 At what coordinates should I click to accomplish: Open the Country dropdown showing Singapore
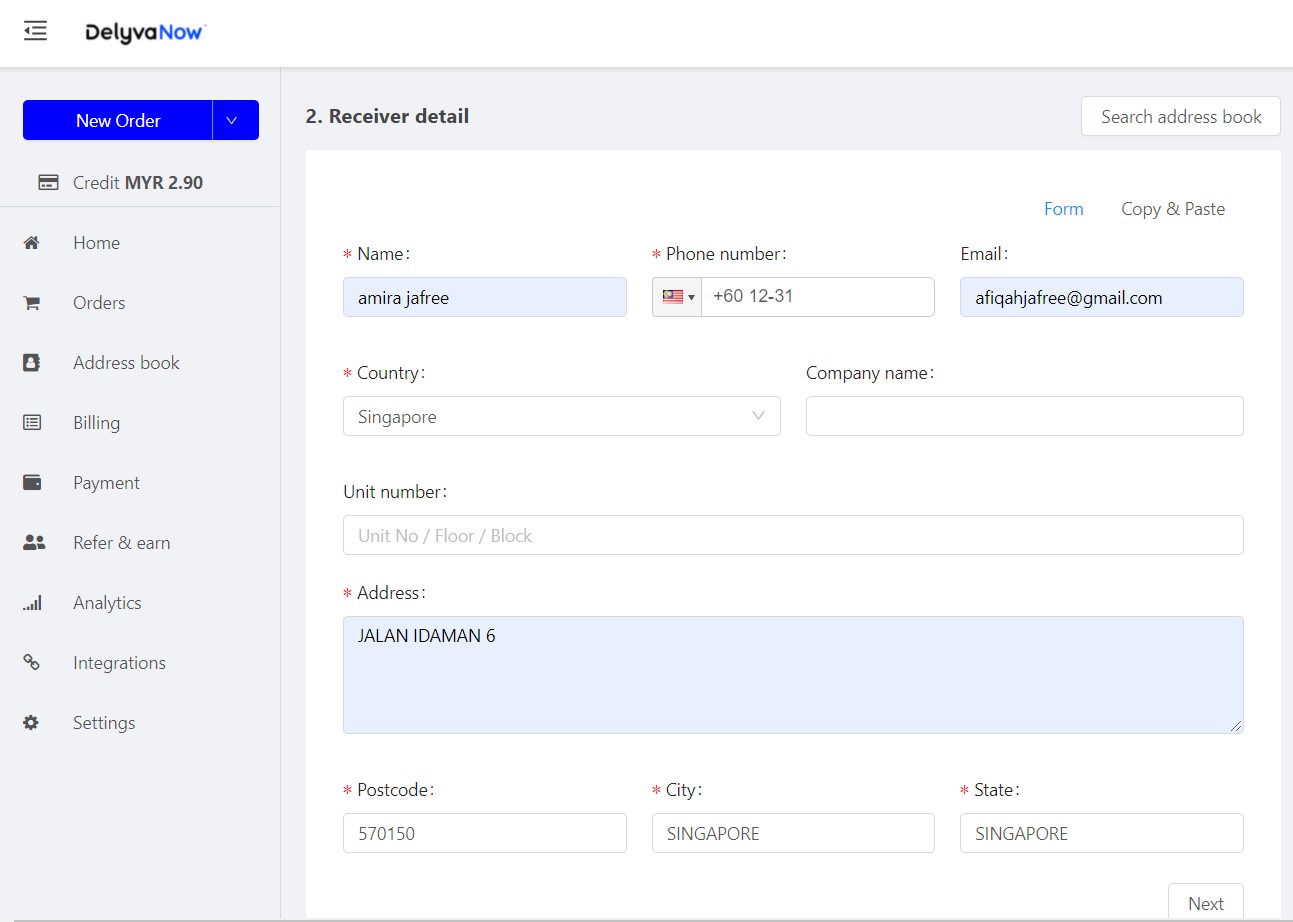click(562, 416)
